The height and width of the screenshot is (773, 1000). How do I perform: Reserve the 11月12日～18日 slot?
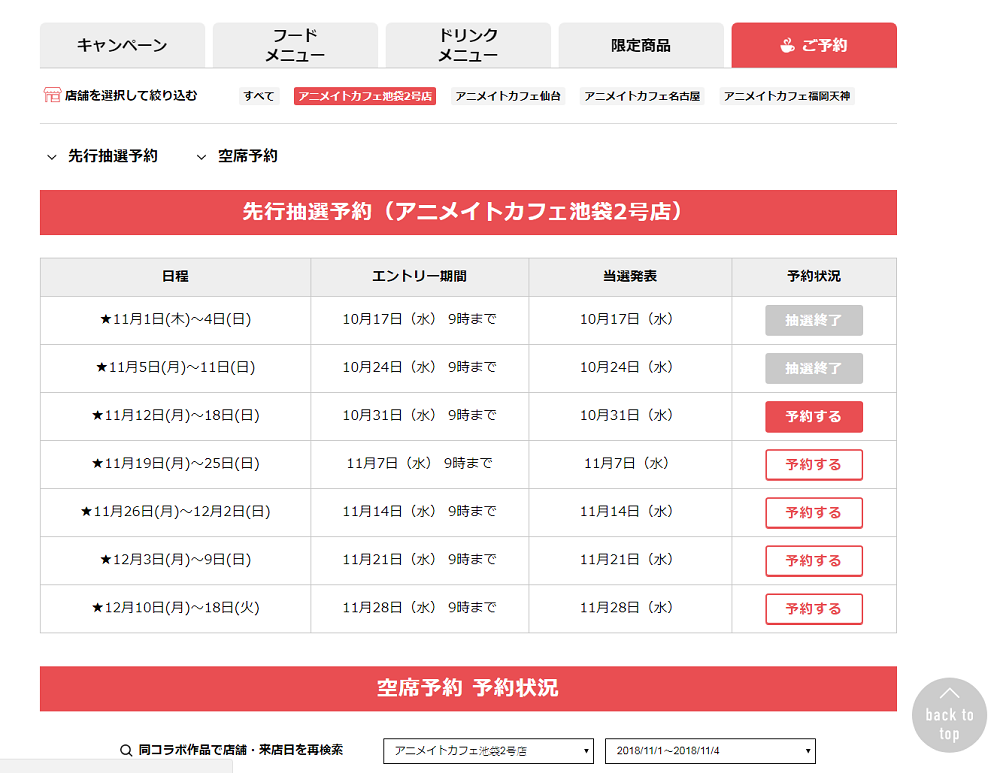coord(814,416)
